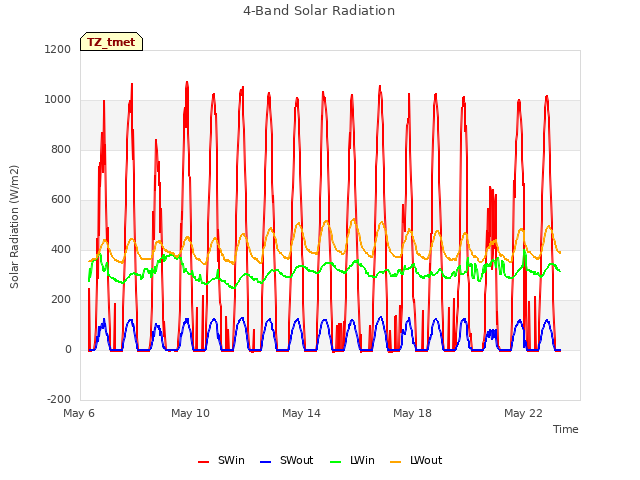640x480 pixels.
Task: Click the 1000 y-axis tick label
Action: coord(58,100)
